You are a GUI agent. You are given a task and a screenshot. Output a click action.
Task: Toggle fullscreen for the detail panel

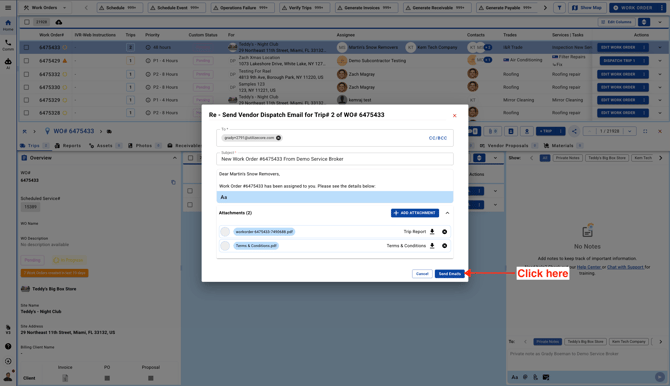tap(645, 131)
